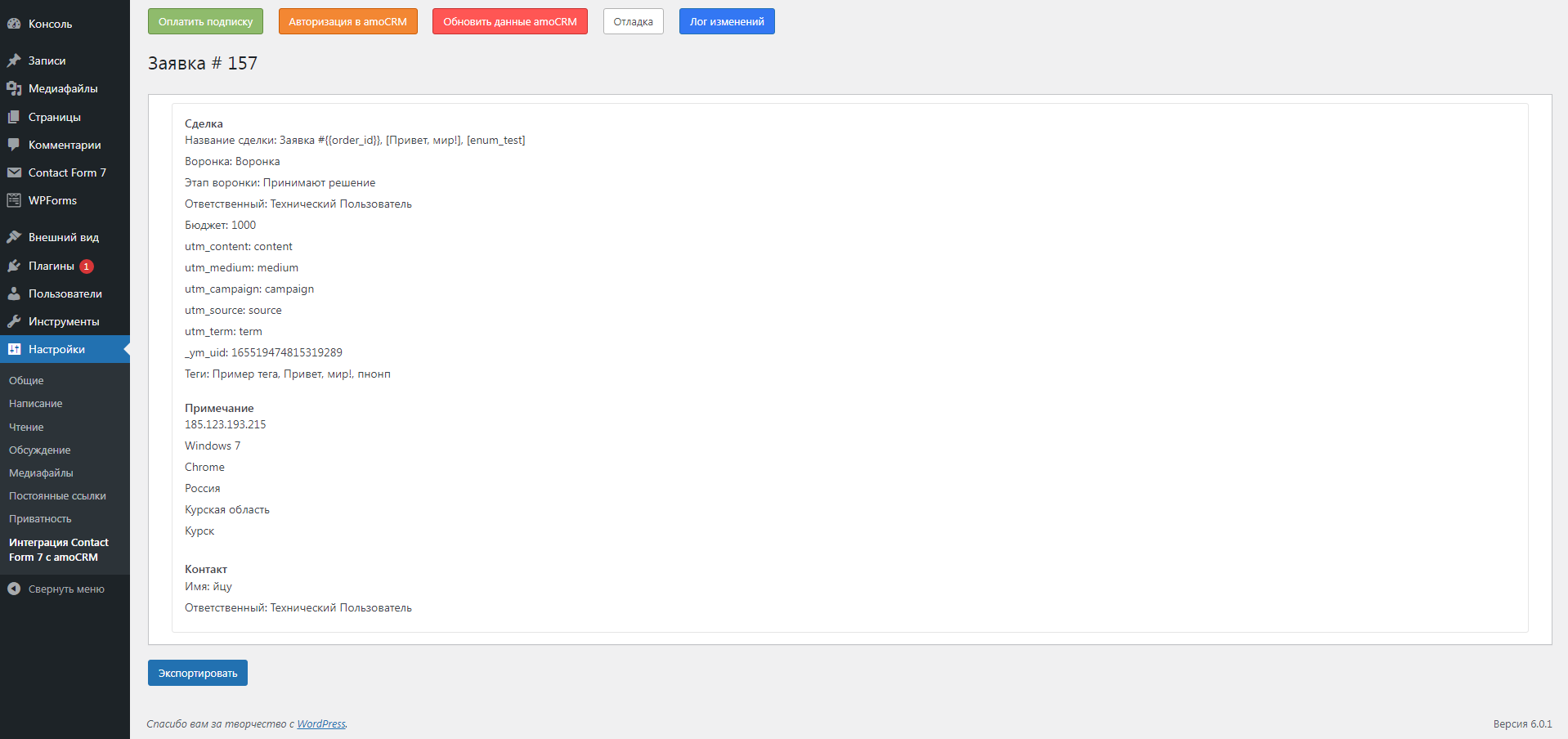Open the Постоянные ссылки settings submenu
Image resolution: width=1568 pixels, height=739 pixels.
pos(57,495)
